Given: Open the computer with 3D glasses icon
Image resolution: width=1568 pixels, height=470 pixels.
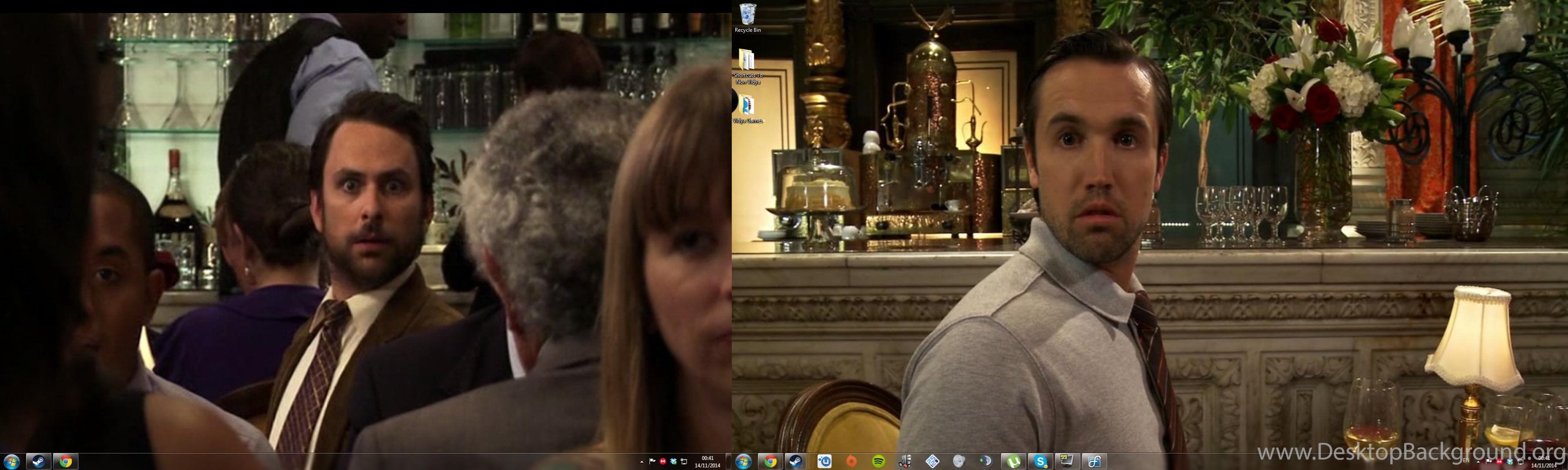Looking at the screenshot, I should [905, 461].
